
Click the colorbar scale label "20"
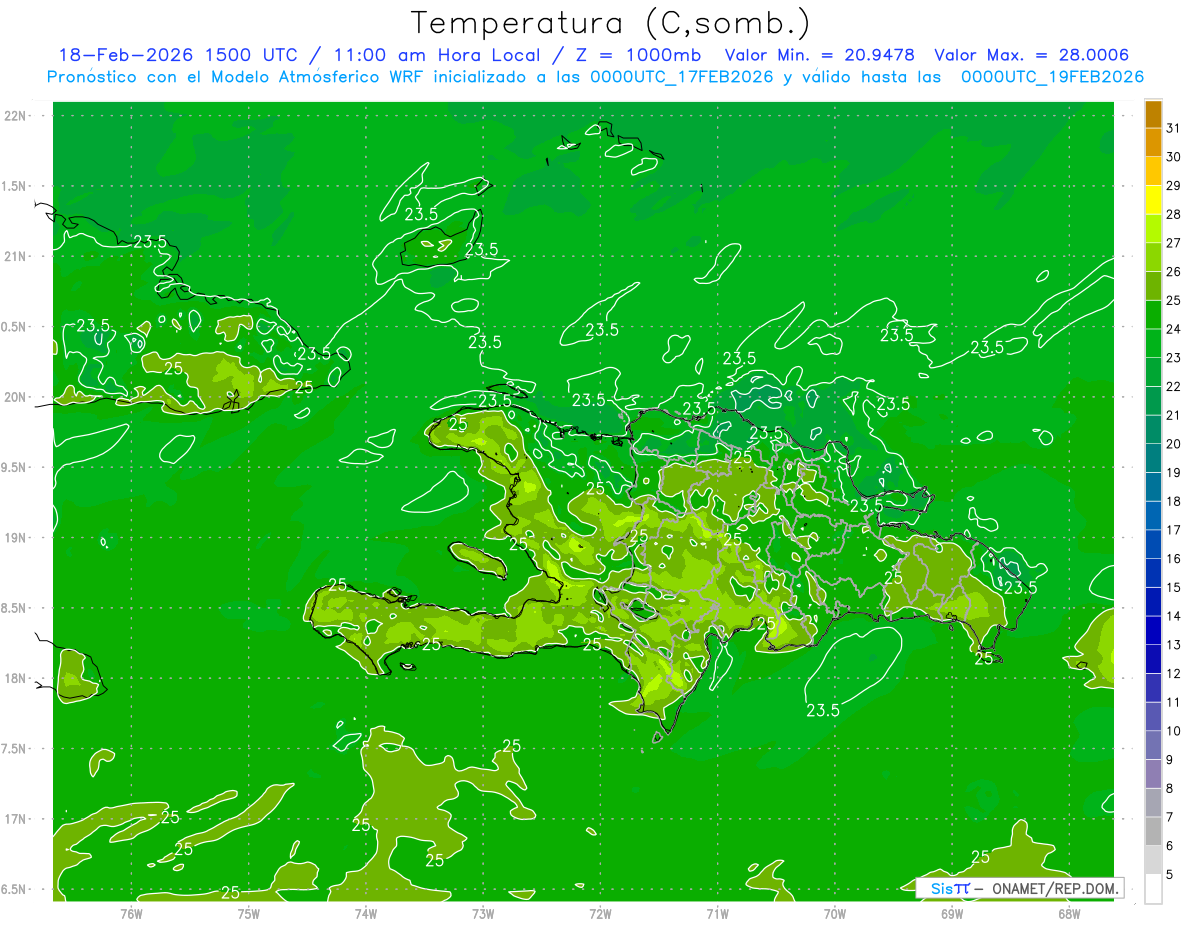click(x=1173, y=444)
